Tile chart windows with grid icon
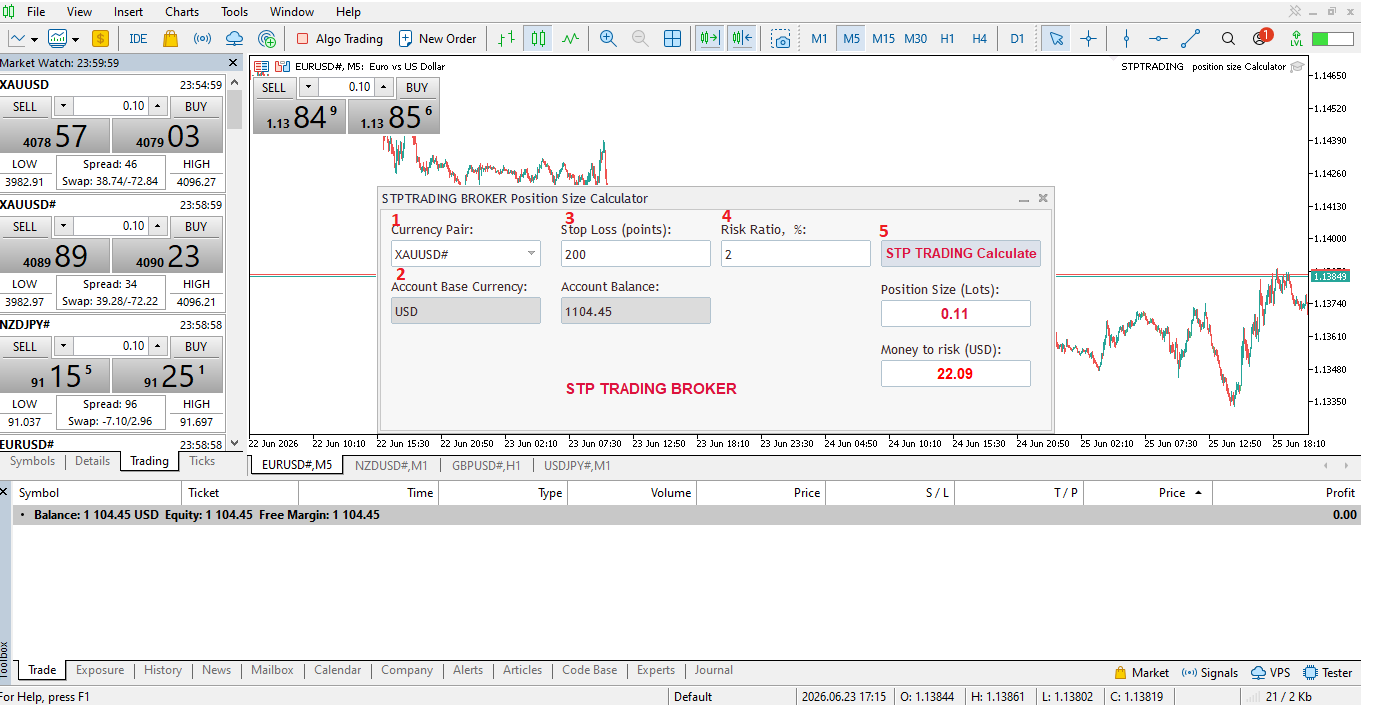1375x705 pixels. (673, 39)
